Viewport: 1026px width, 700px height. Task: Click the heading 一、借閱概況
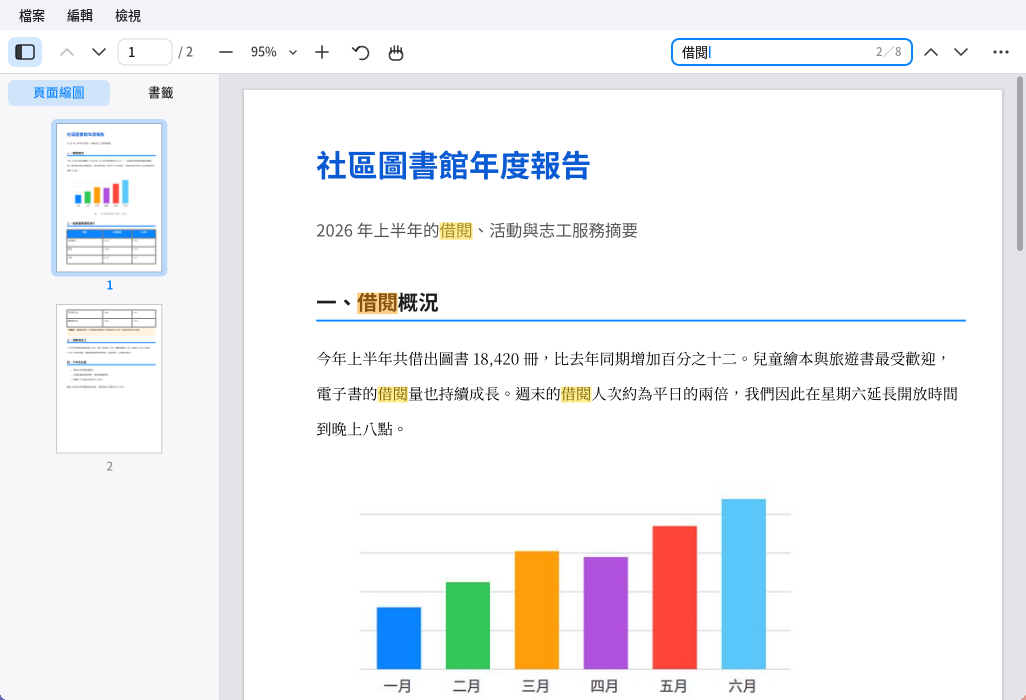coord(377,302)
